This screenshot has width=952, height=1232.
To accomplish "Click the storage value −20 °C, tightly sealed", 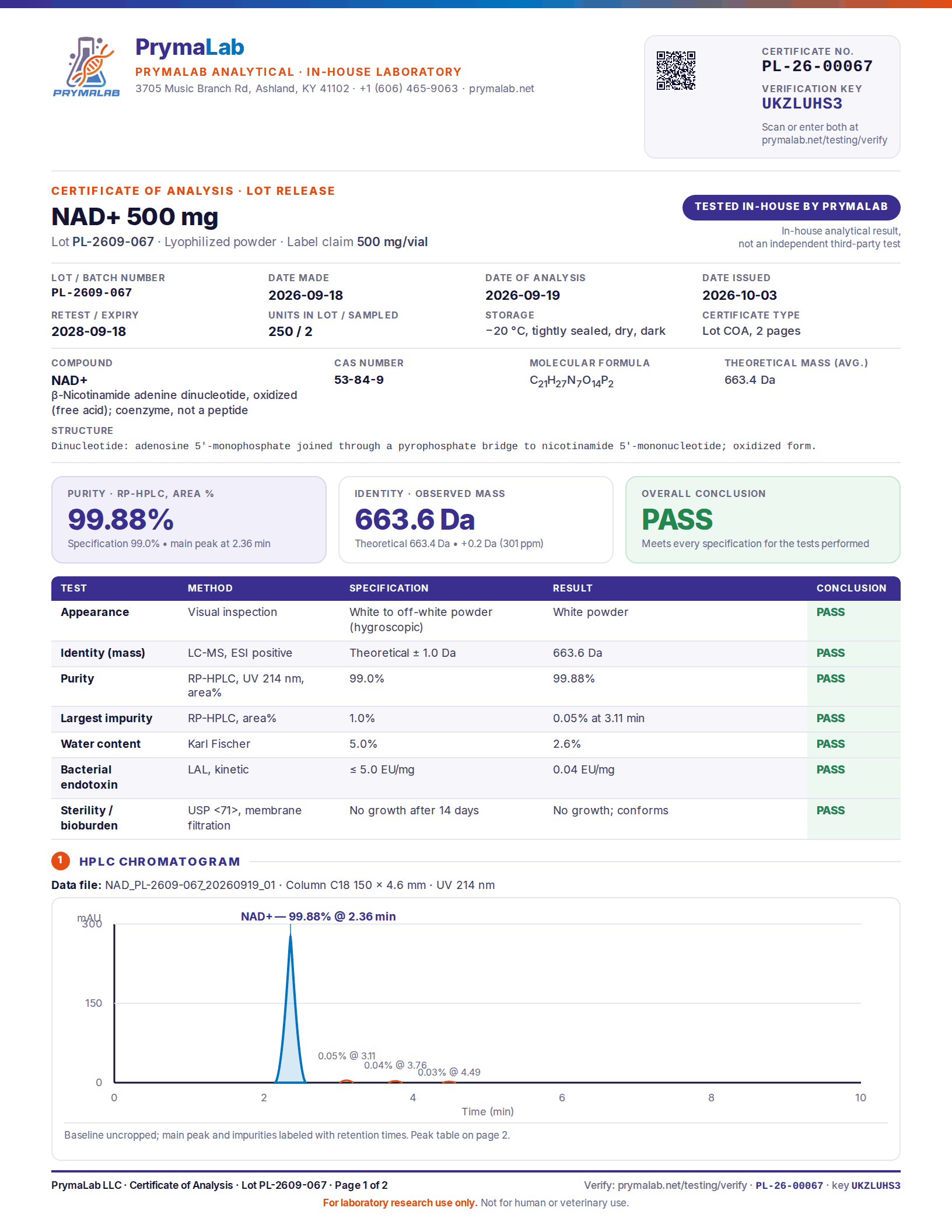I will (x=575, y=331).
